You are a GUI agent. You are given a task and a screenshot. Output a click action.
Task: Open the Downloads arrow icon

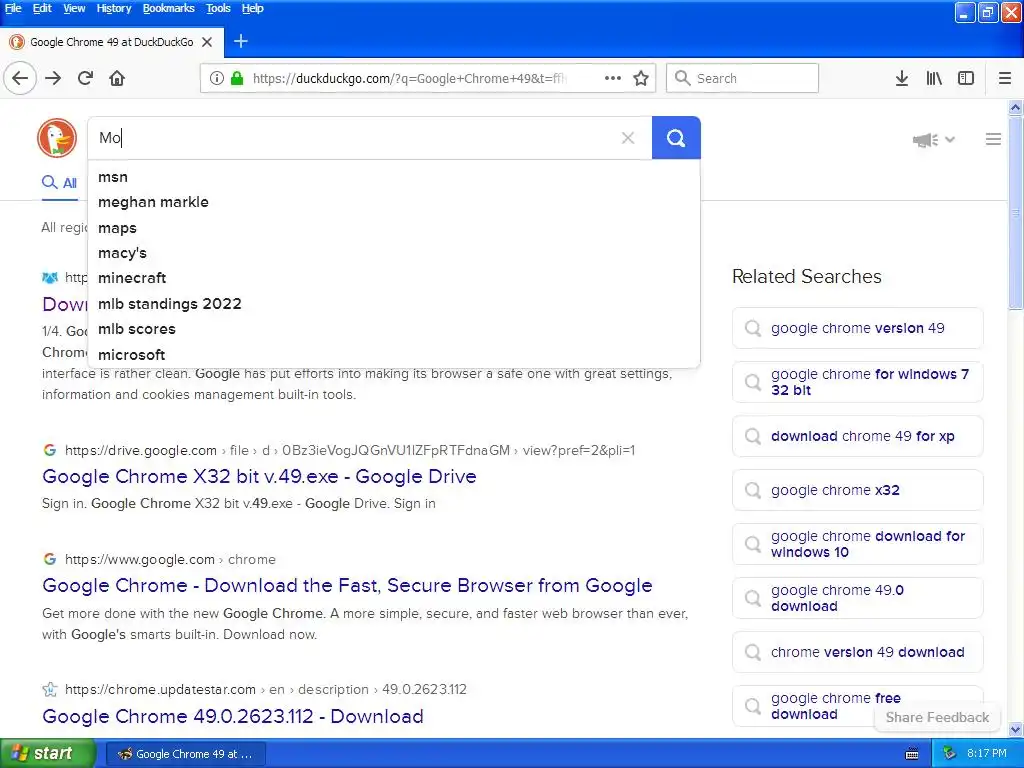901,78
